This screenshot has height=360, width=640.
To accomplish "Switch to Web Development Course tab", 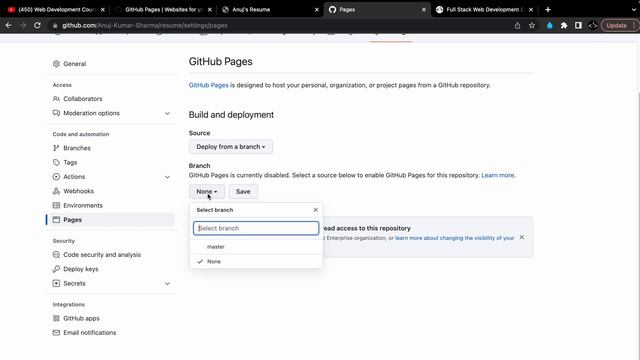I will click(x=56, y=9).
